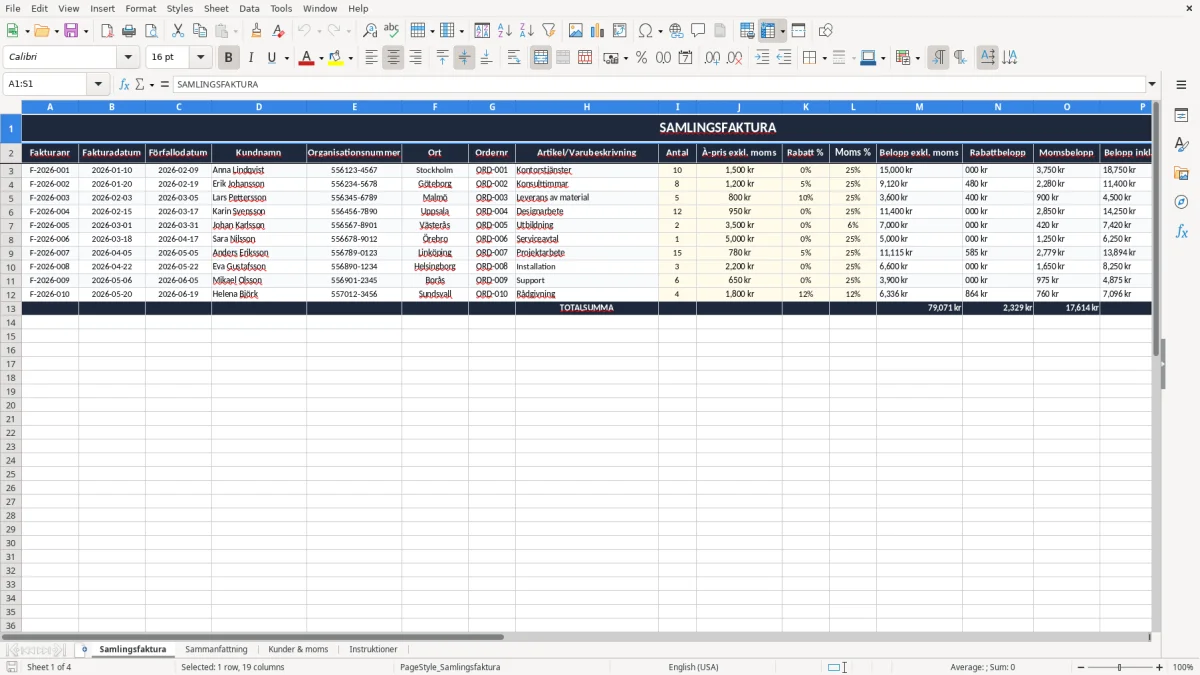Image resolution: width=1200 pixels, height=675 pixels.
Task: Click Add Decimal Place icon
Action: point(712,58)
